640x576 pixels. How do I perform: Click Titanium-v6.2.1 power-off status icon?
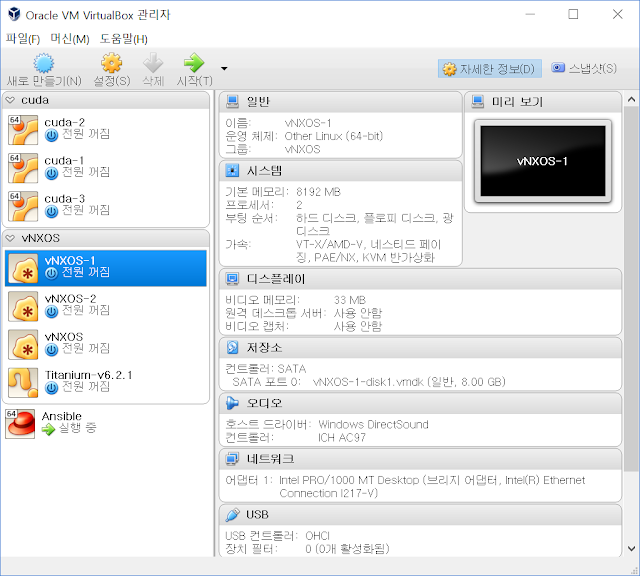tap(51, 388)
